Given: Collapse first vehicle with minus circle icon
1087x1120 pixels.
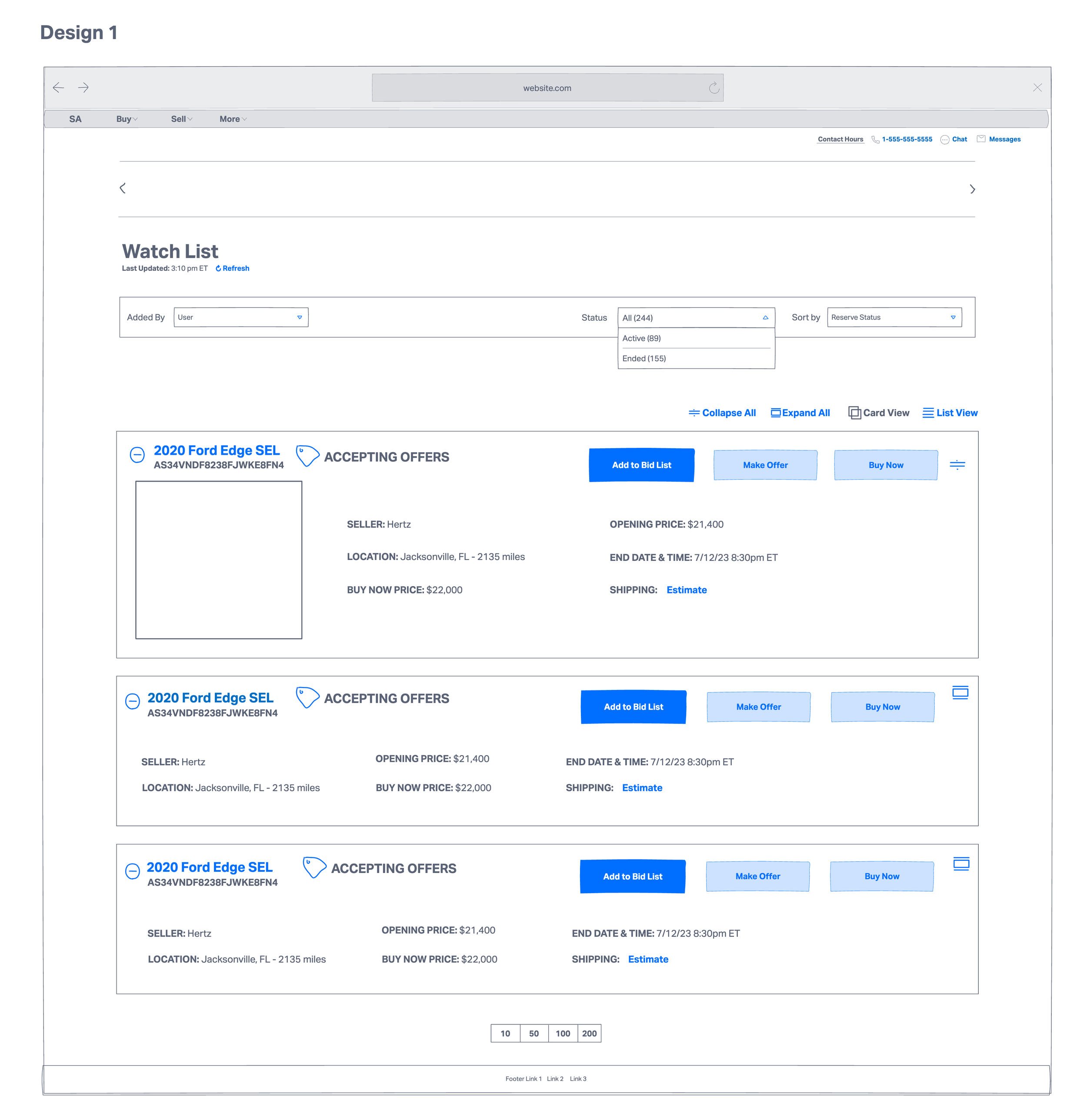Looking at the screenshot, I should click(137, 455).
